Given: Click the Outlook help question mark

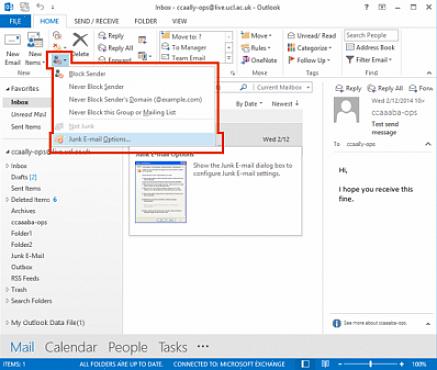Looking at the screenshot, I should 366,7.
